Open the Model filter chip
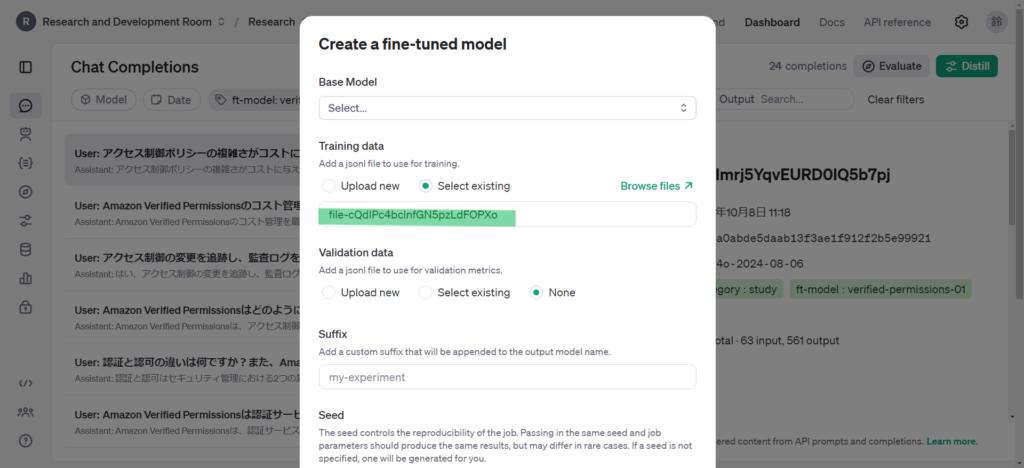 click(x=104, y=100)
